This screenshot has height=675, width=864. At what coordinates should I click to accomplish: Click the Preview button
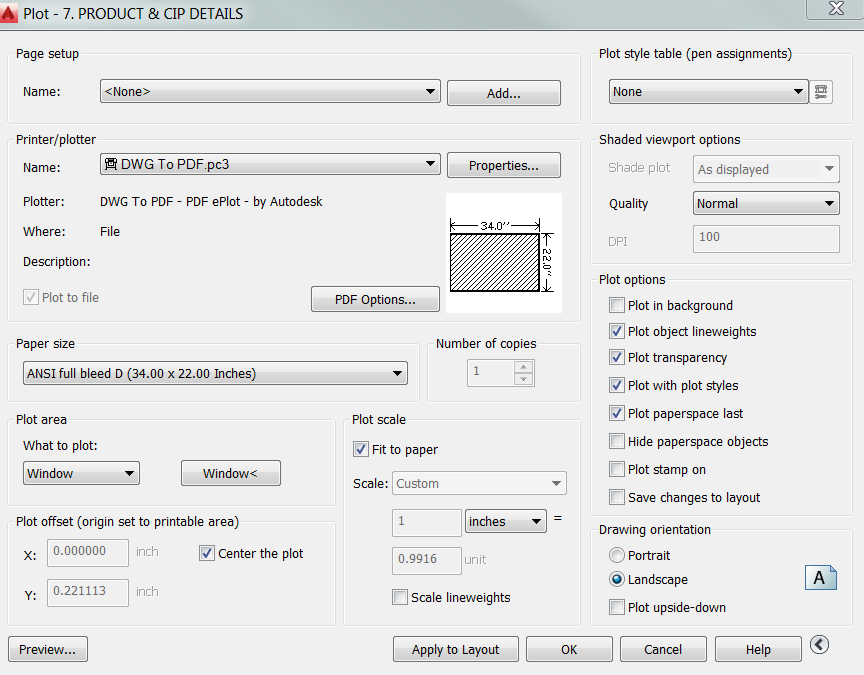click(47, 649)
